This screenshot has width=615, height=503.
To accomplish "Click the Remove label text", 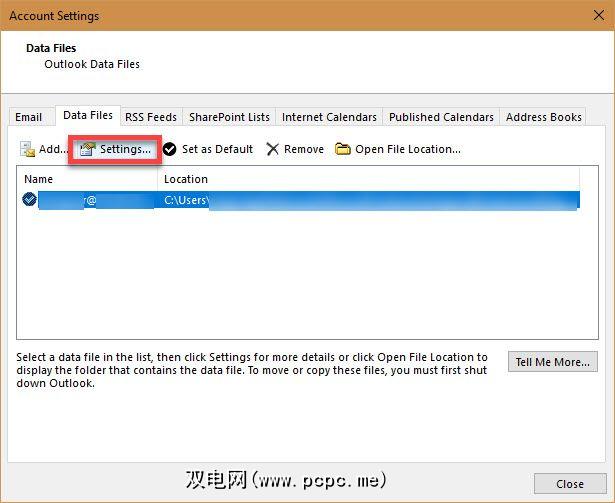I will (x=304, y=149).
